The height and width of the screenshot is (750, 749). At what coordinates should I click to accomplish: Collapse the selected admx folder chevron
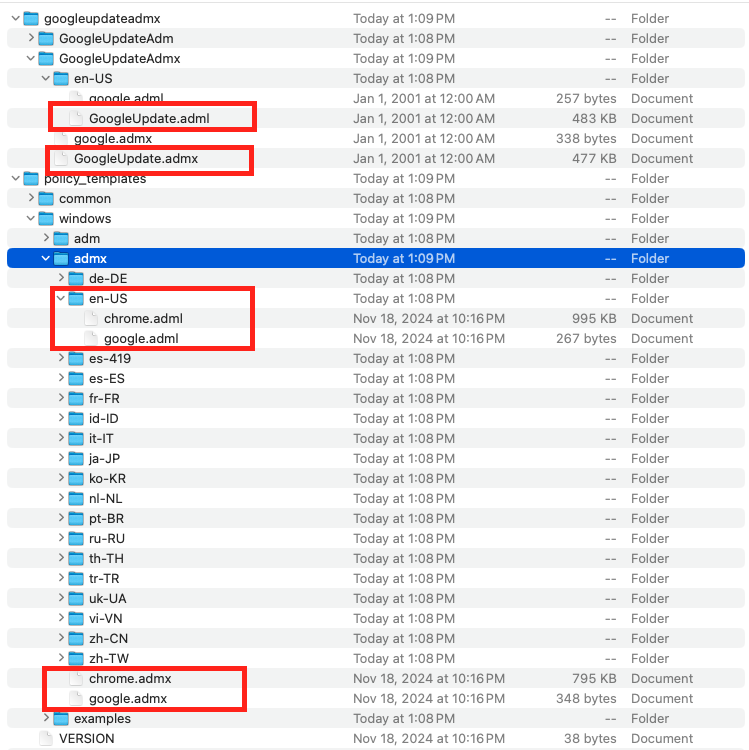pyautogui.click(x=45, y=259)
